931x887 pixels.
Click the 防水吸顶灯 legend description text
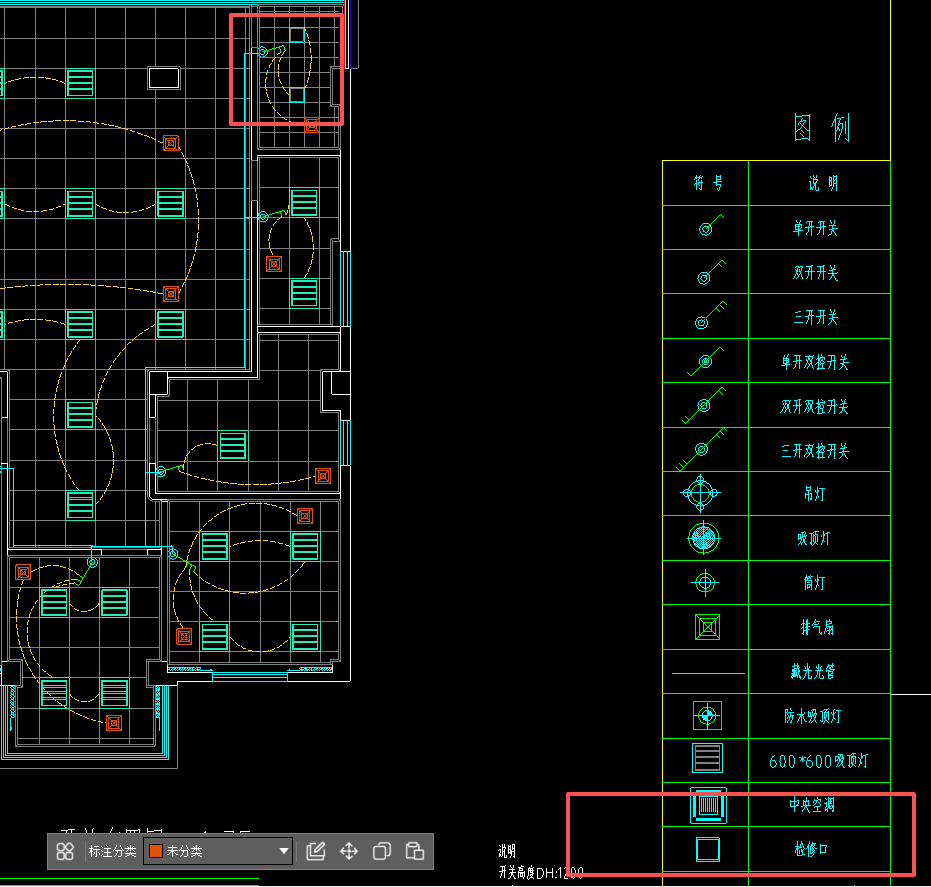point(812,716)
